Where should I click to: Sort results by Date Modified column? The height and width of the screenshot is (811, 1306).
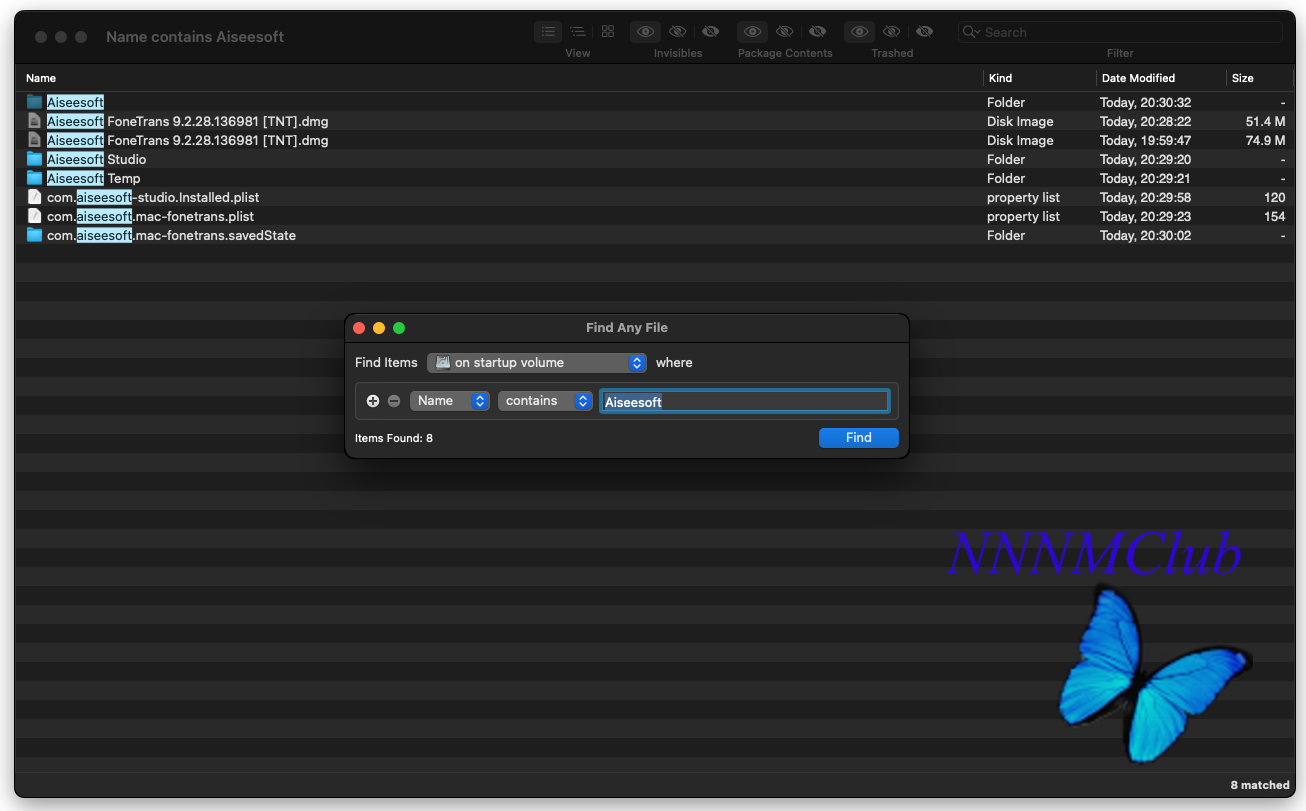point(1138,78)
